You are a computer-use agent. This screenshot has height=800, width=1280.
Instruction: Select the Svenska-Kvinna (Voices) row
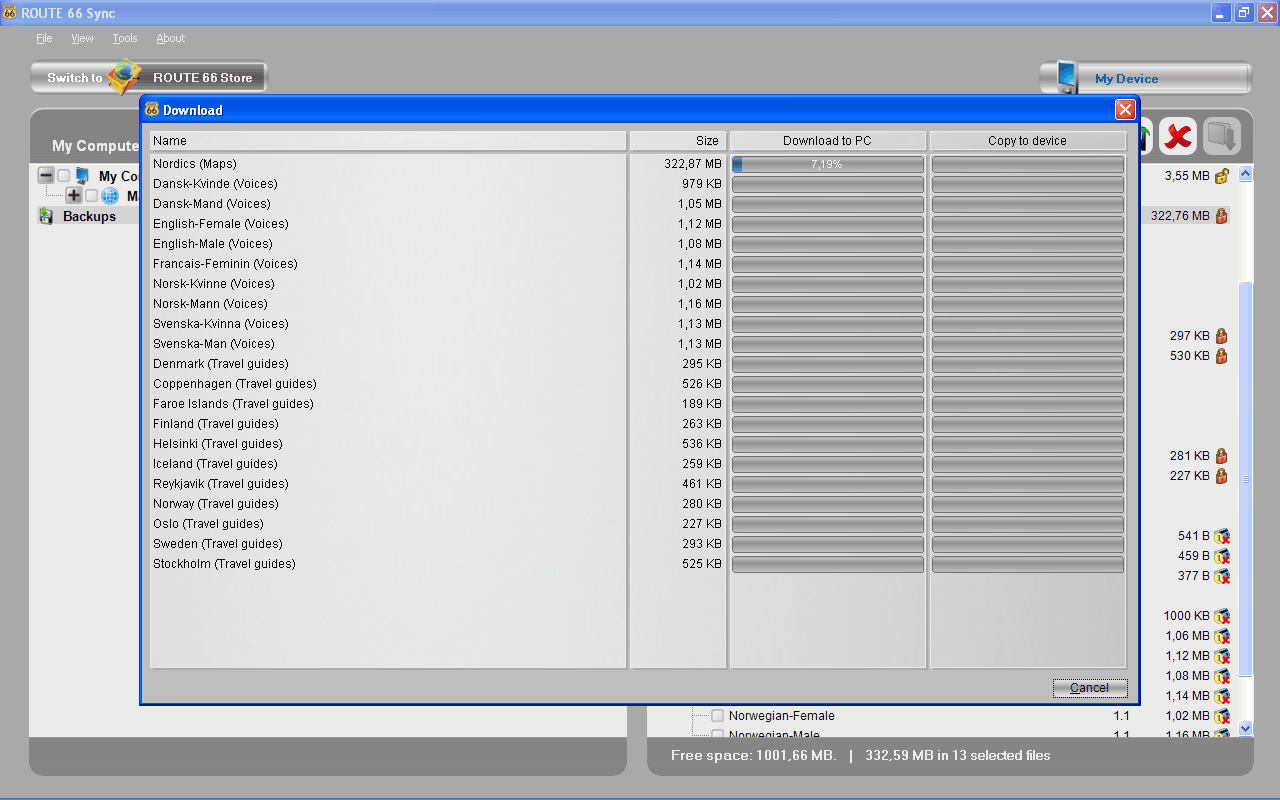[388, 324]
